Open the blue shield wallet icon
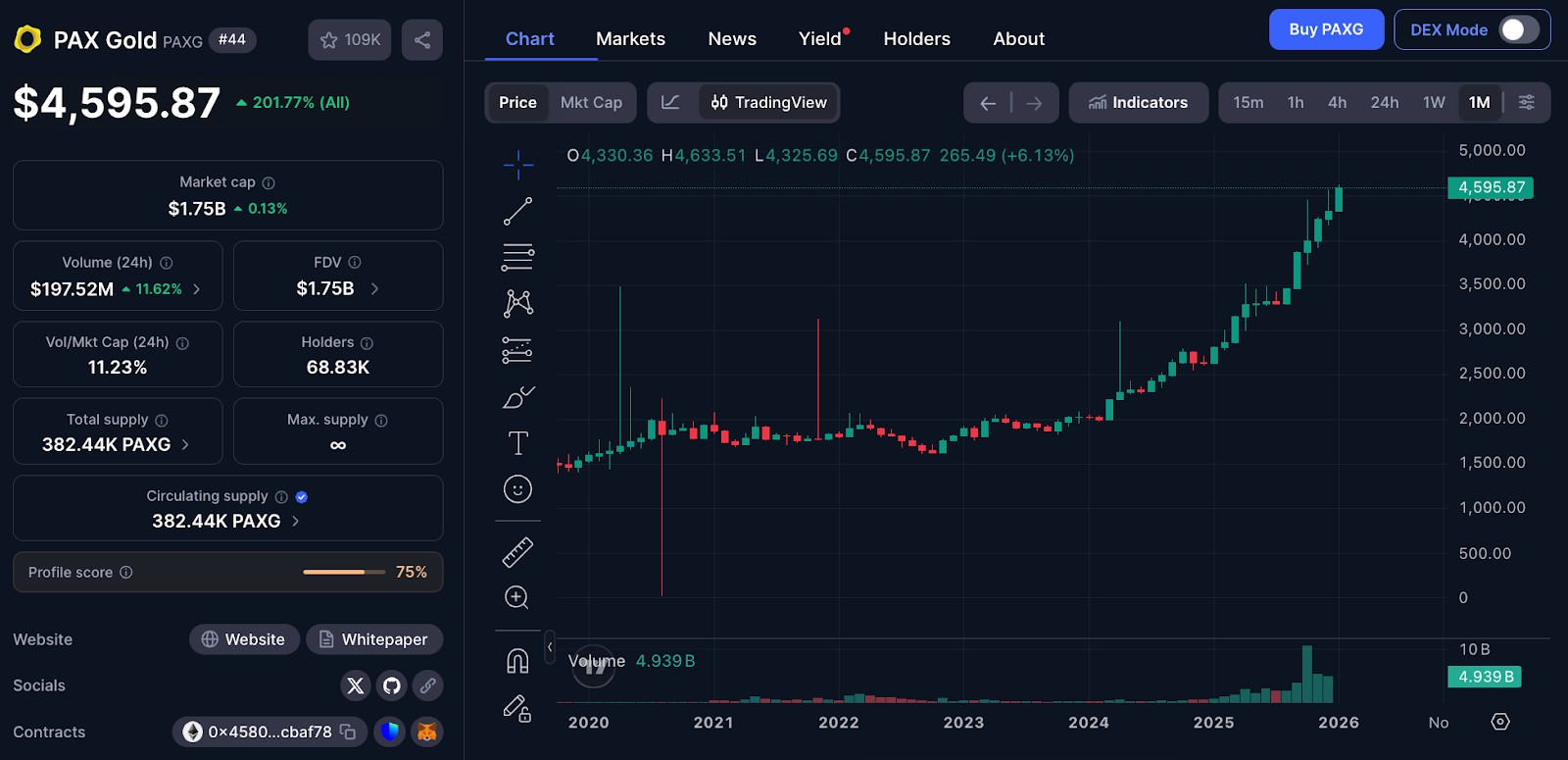Image resolution: width=1568 pixels, height=760 pixels. pyautogui.click(x=390, y=732)
